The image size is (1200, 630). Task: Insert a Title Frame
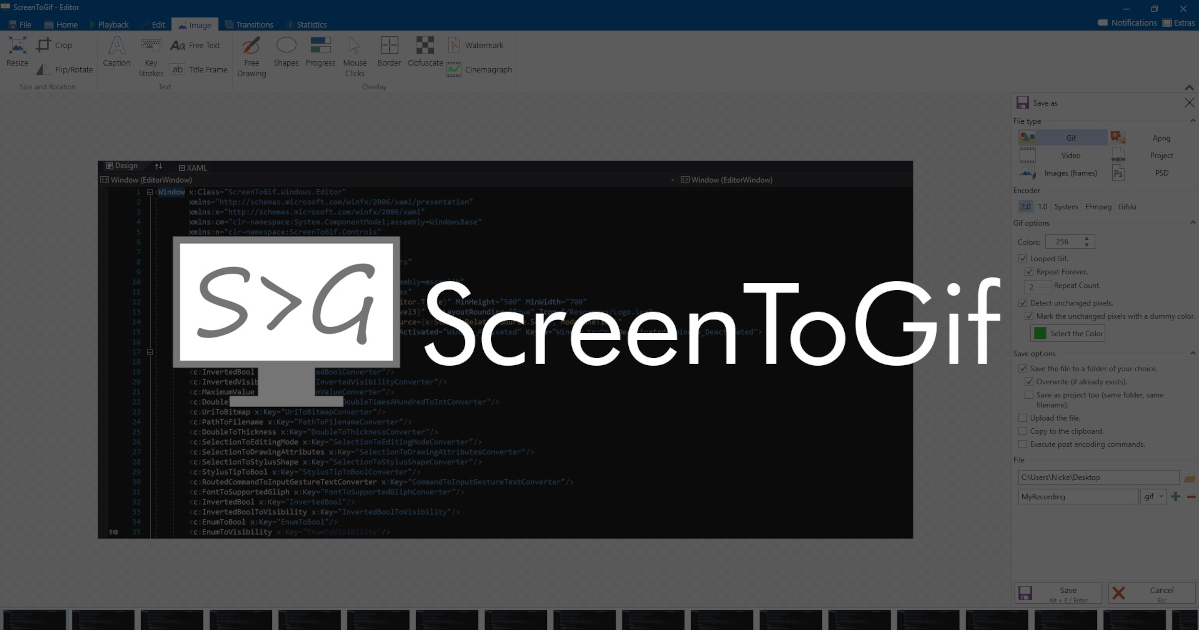(199, 70)
